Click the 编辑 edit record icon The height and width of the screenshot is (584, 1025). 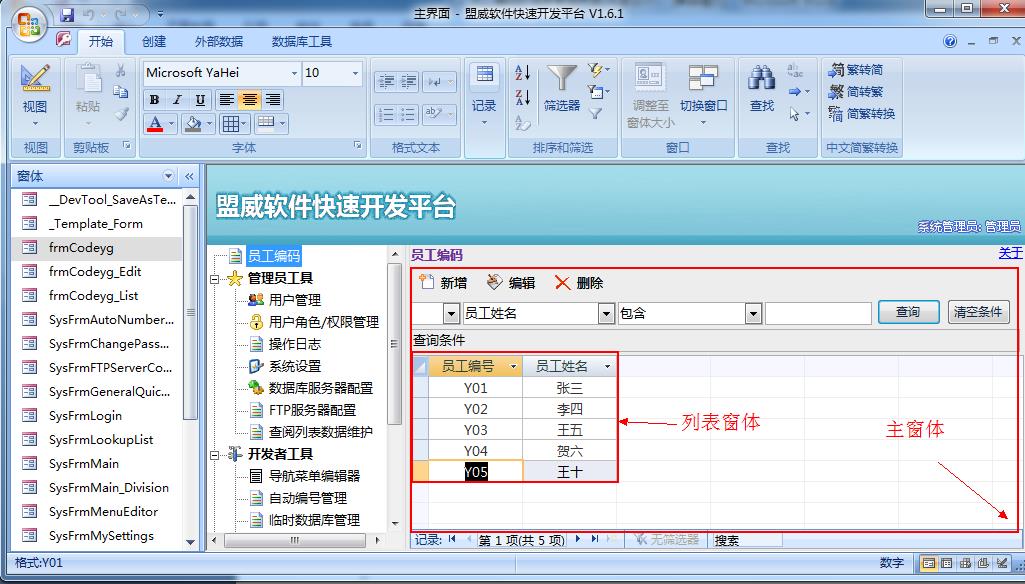coord(495,282)
